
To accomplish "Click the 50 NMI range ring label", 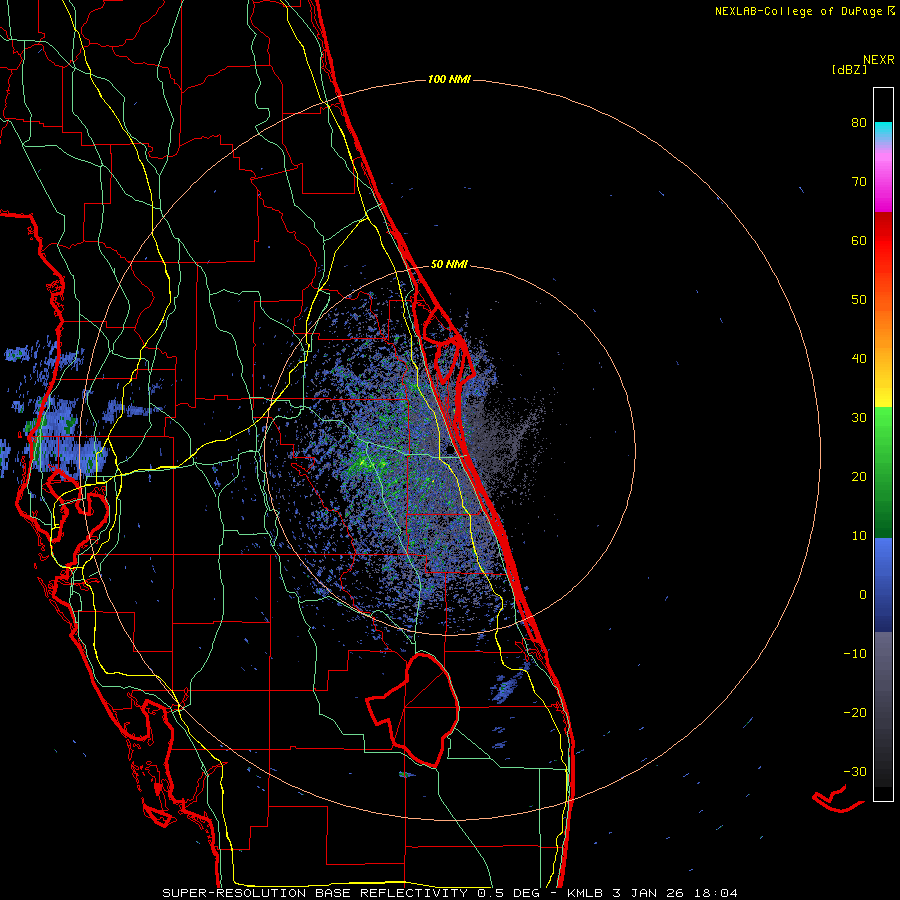I will tap(449, 264).
